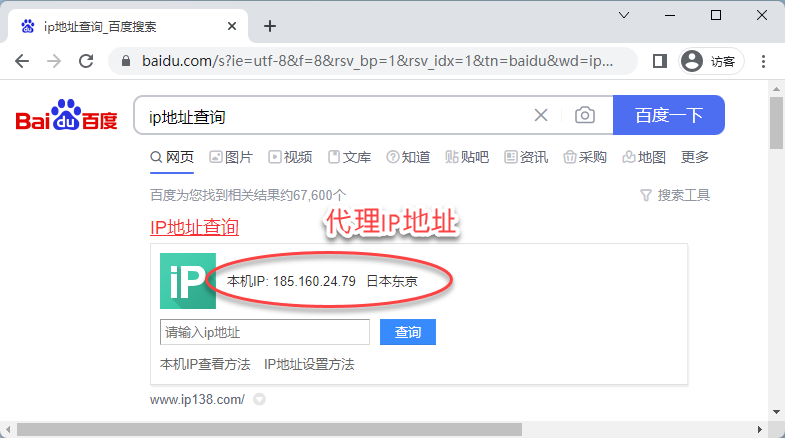Click the 请输入ip地址 input field
Viewport: 785px width, 438px height.
click(x=265, y=332)
